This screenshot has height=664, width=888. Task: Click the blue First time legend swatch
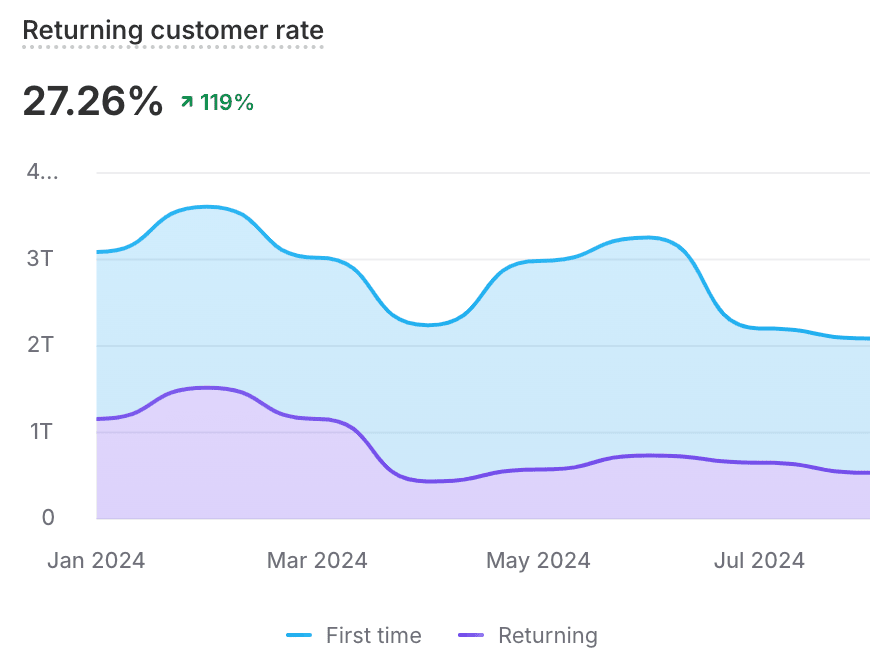coord(300,635)
